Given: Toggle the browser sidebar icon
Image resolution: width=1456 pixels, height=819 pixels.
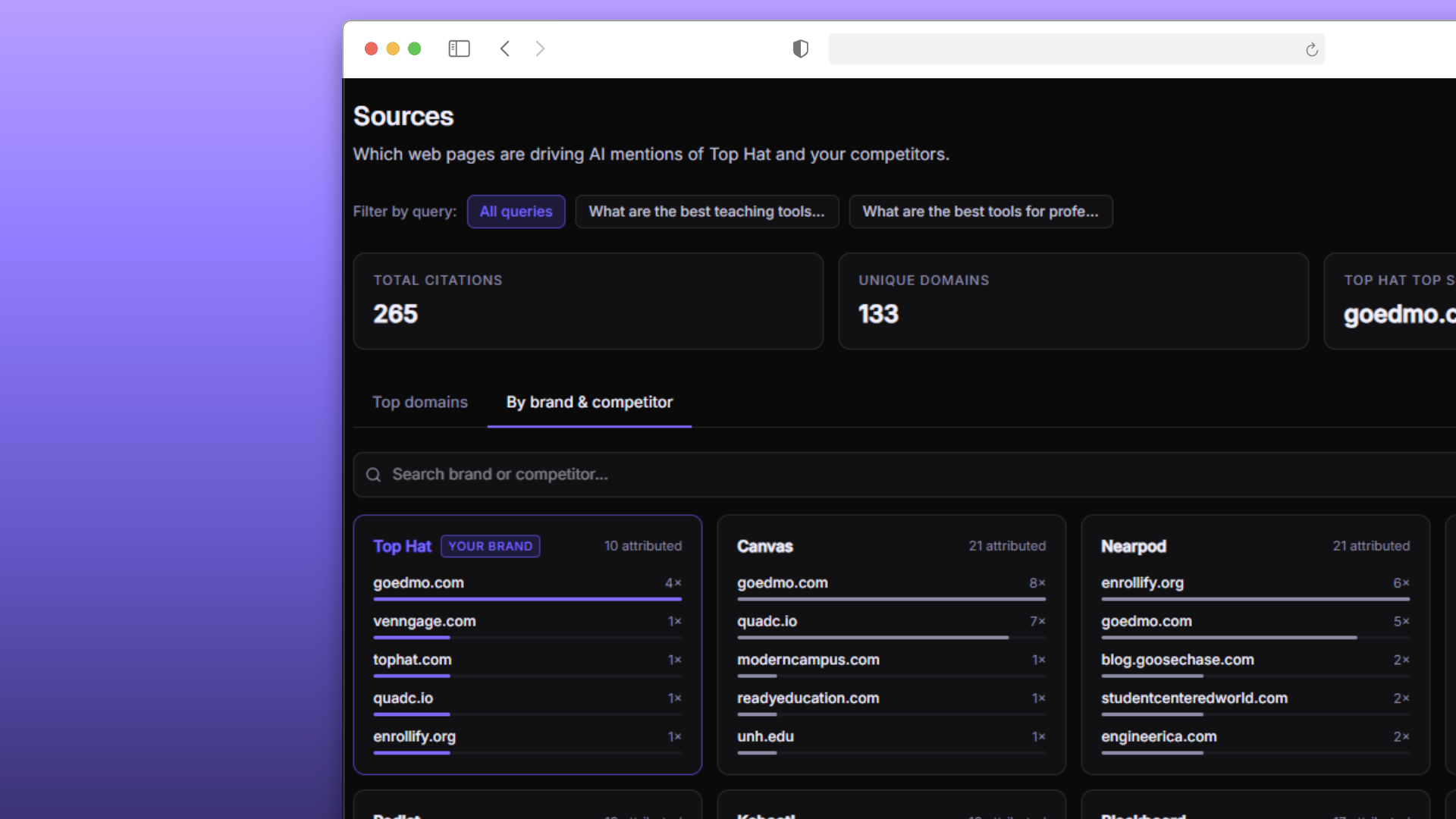Looking at the screenshot, I should coord(459,49).
